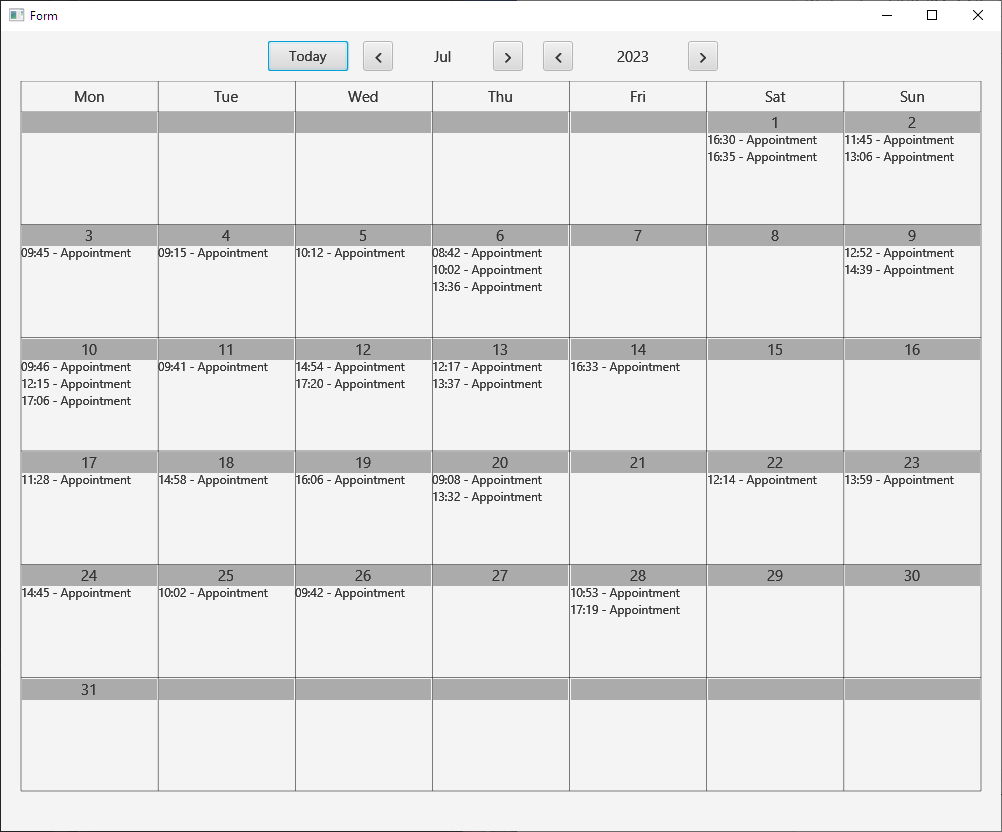The image size is (1002, 832).
Task: Open the 13:06 appointment on day 2
Action: 899,157
